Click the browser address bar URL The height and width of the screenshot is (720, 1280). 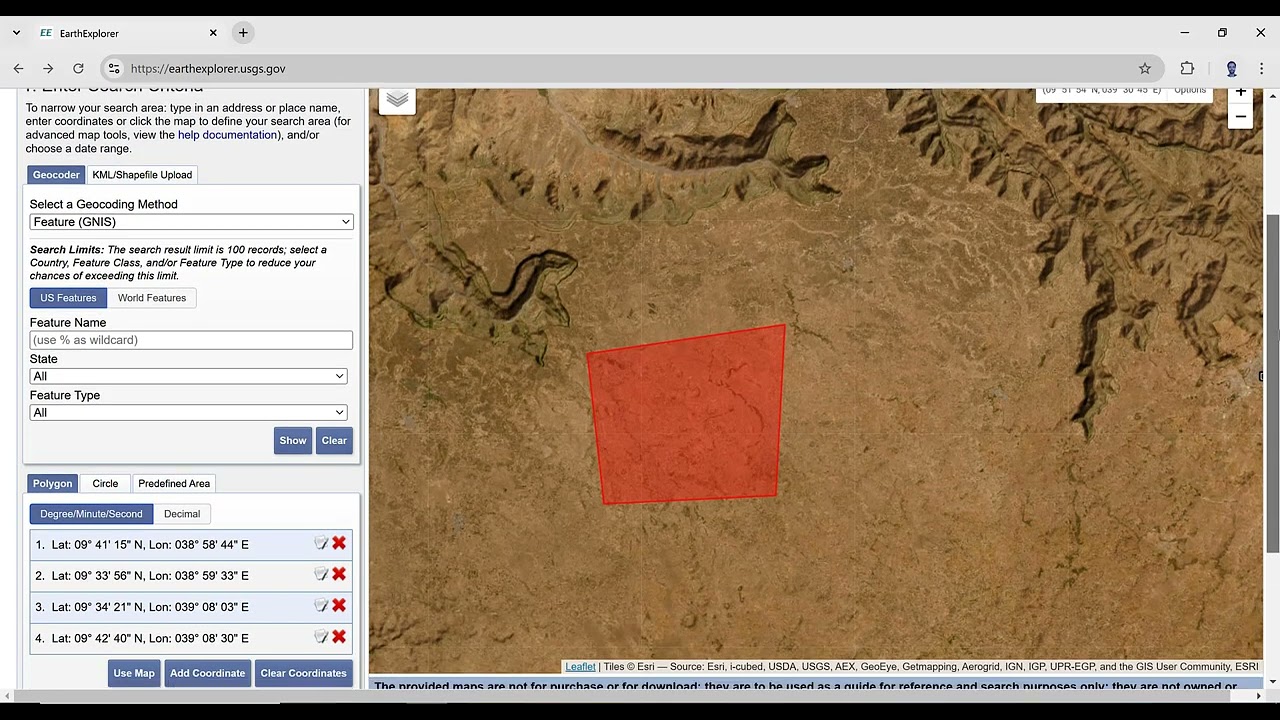click(208, 68)
